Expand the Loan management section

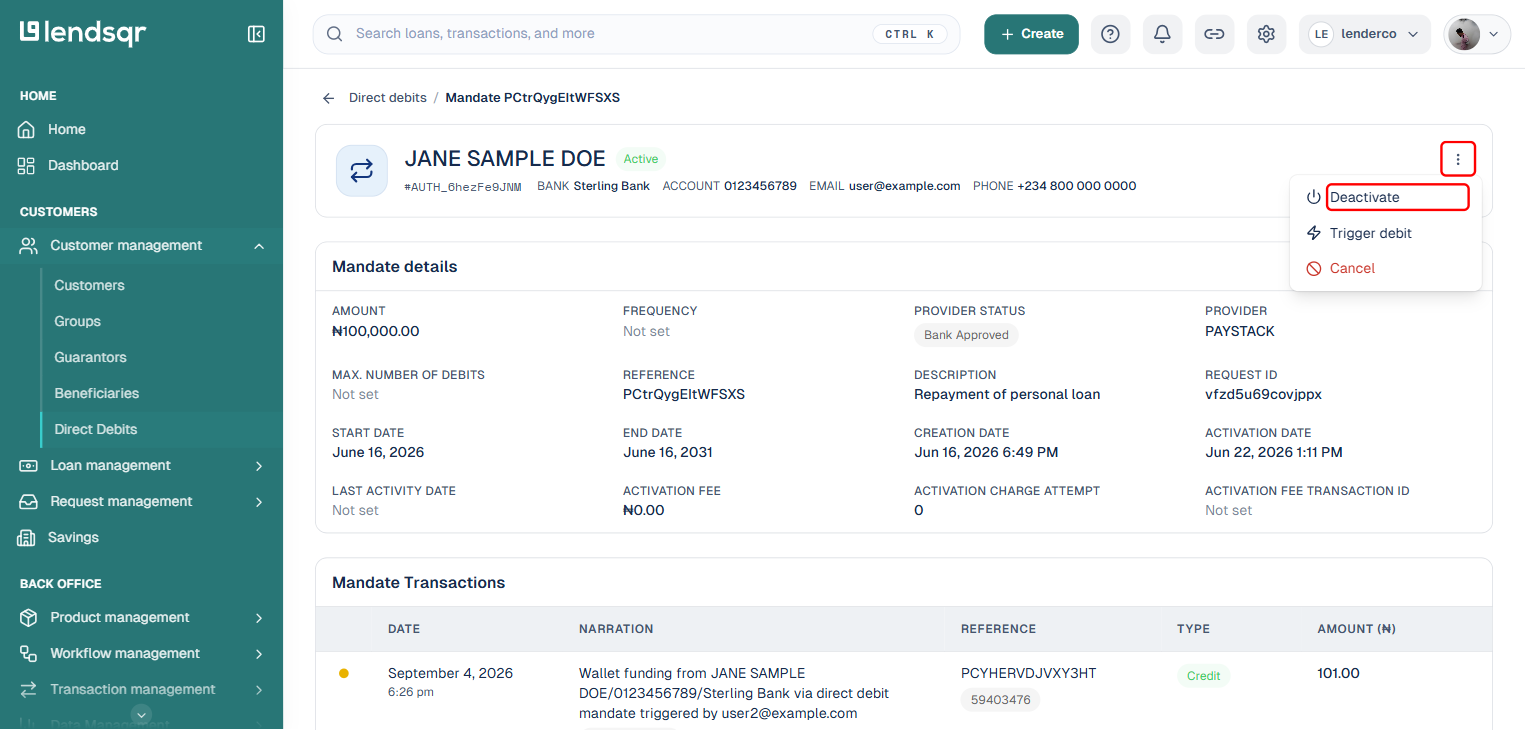259,465
